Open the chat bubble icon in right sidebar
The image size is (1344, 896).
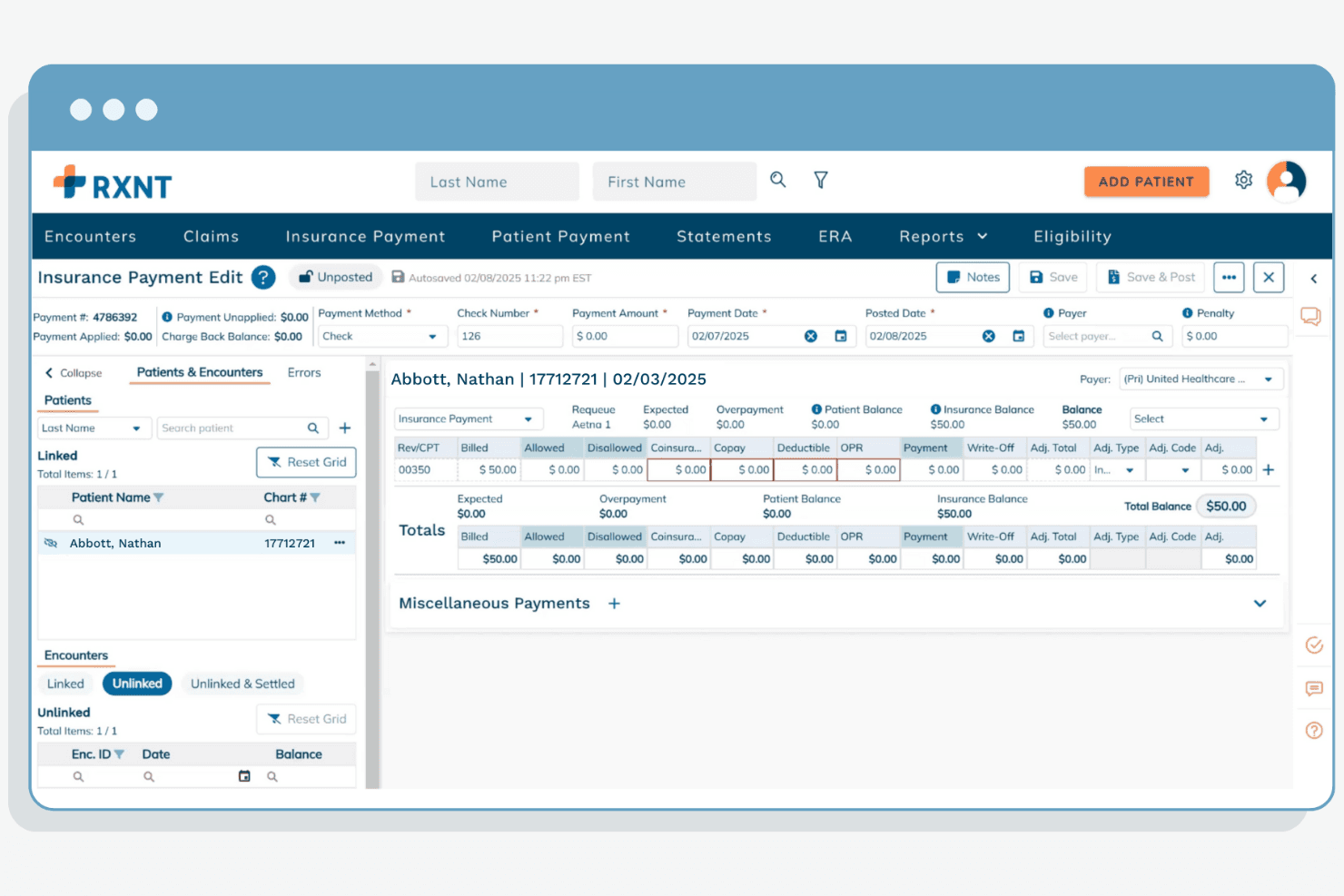coord(1310,316)
